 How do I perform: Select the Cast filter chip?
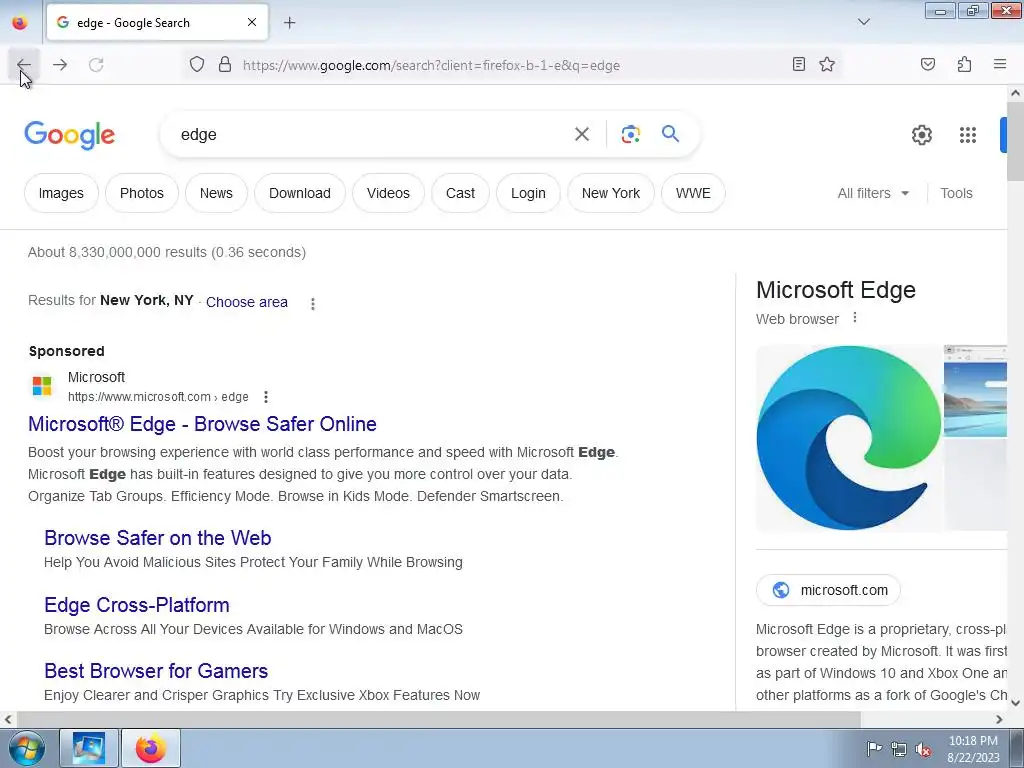[x=460, y=193]
